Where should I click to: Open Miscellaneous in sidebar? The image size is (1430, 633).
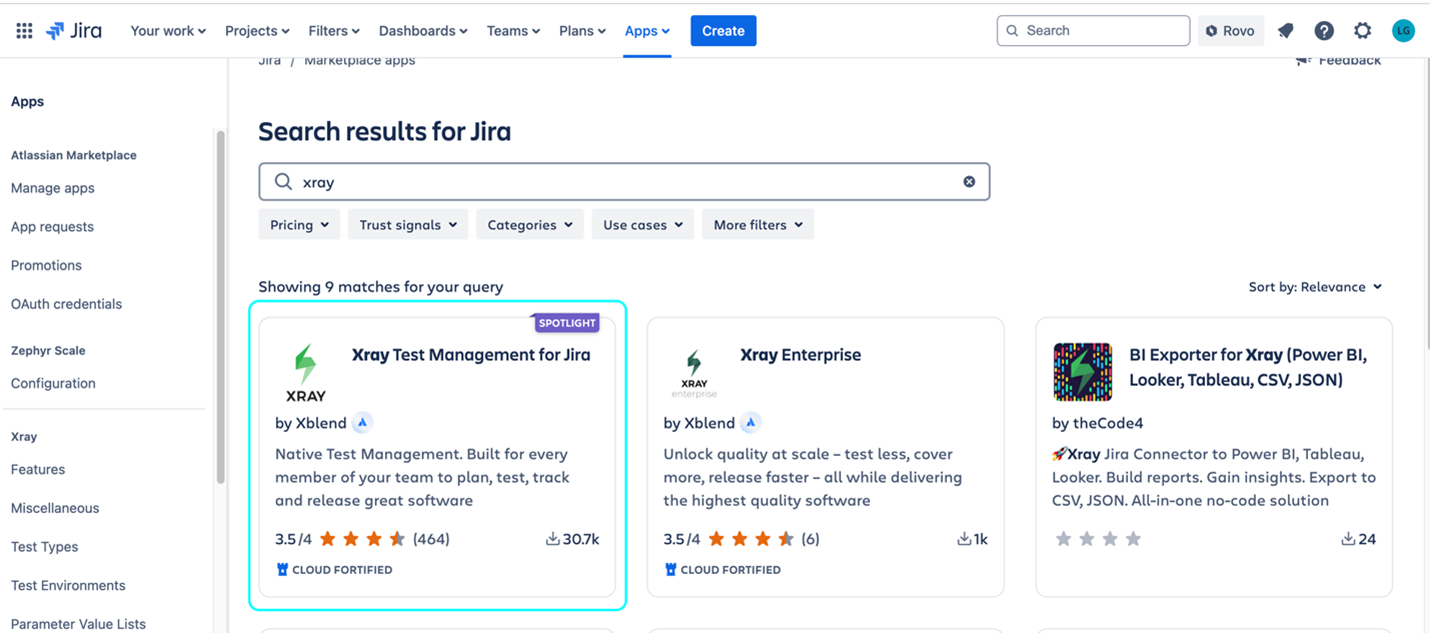pos(55,508)
